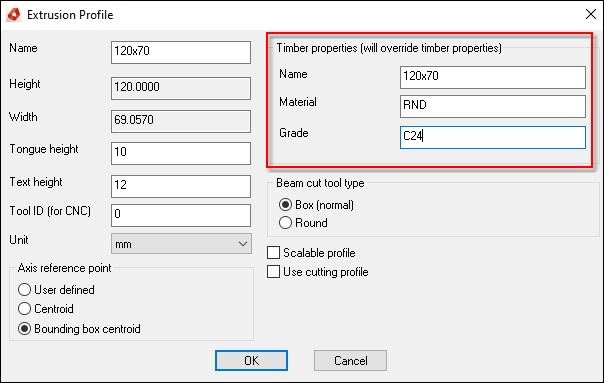
Task: Click the Width field showing 69.0570
Action: (x=181, y=121)
